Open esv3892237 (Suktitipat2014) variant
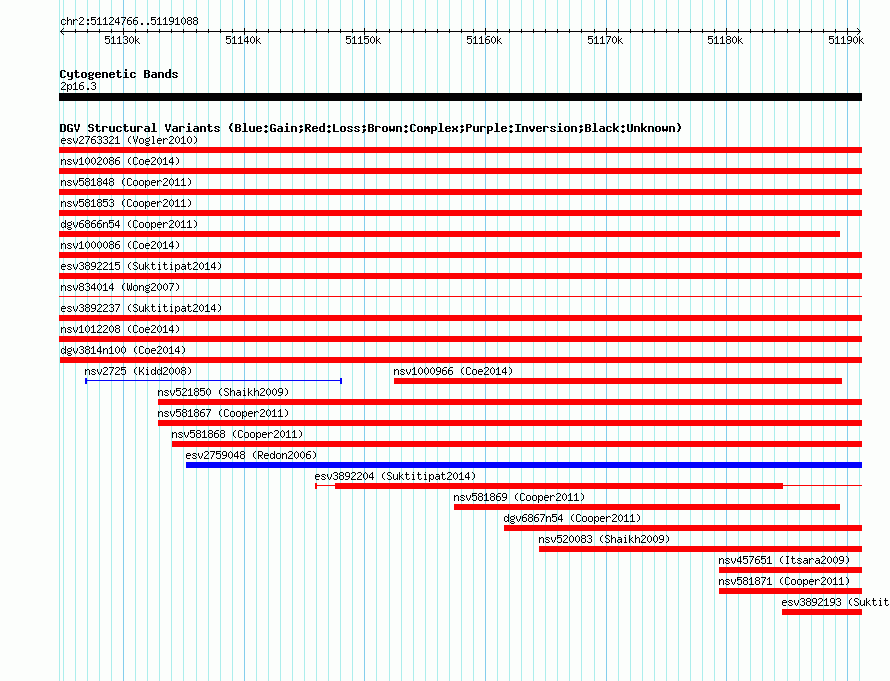The width and height of the screenshot is (890, 681). pyautogui.click(x=141, y=308)
